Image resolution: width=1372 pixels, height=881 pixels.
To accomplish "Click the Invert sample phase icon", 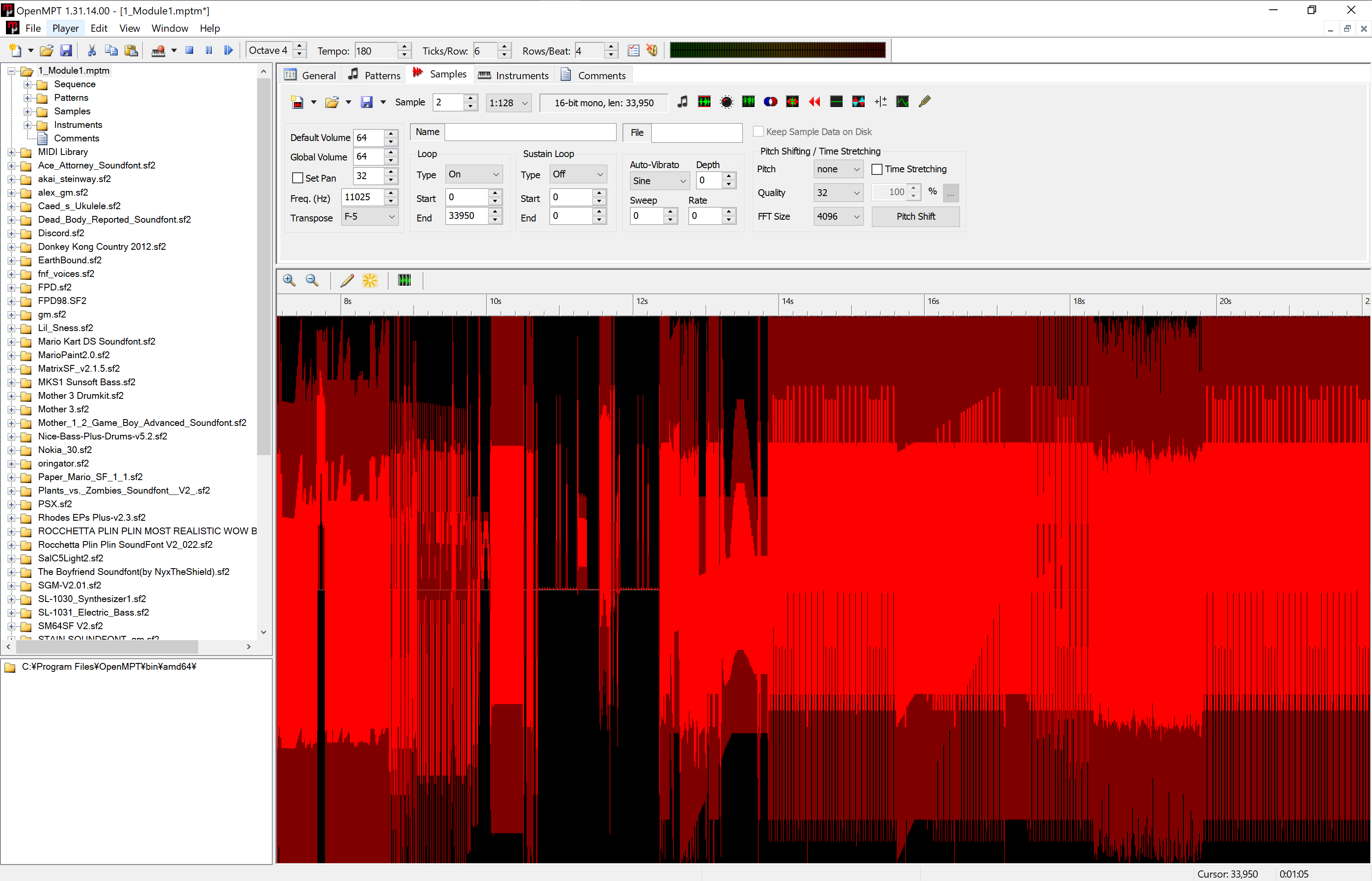I will pyautogui.click(x=859, y=102).
